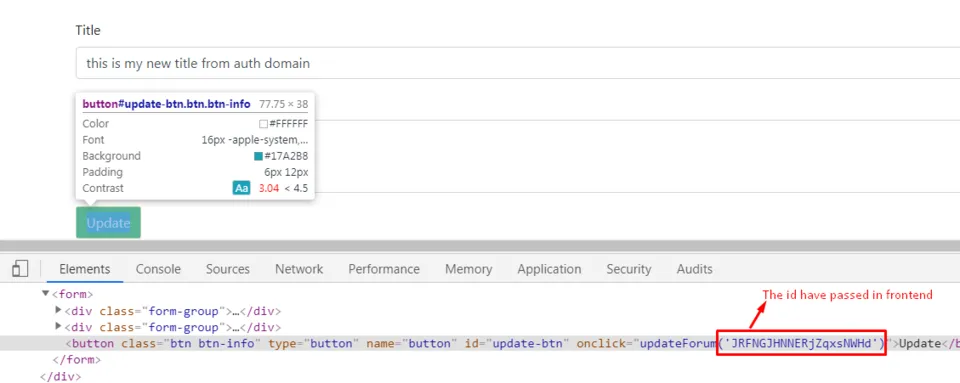
Task: Switch to the Console tab
Action: click(x=158, y=269)
